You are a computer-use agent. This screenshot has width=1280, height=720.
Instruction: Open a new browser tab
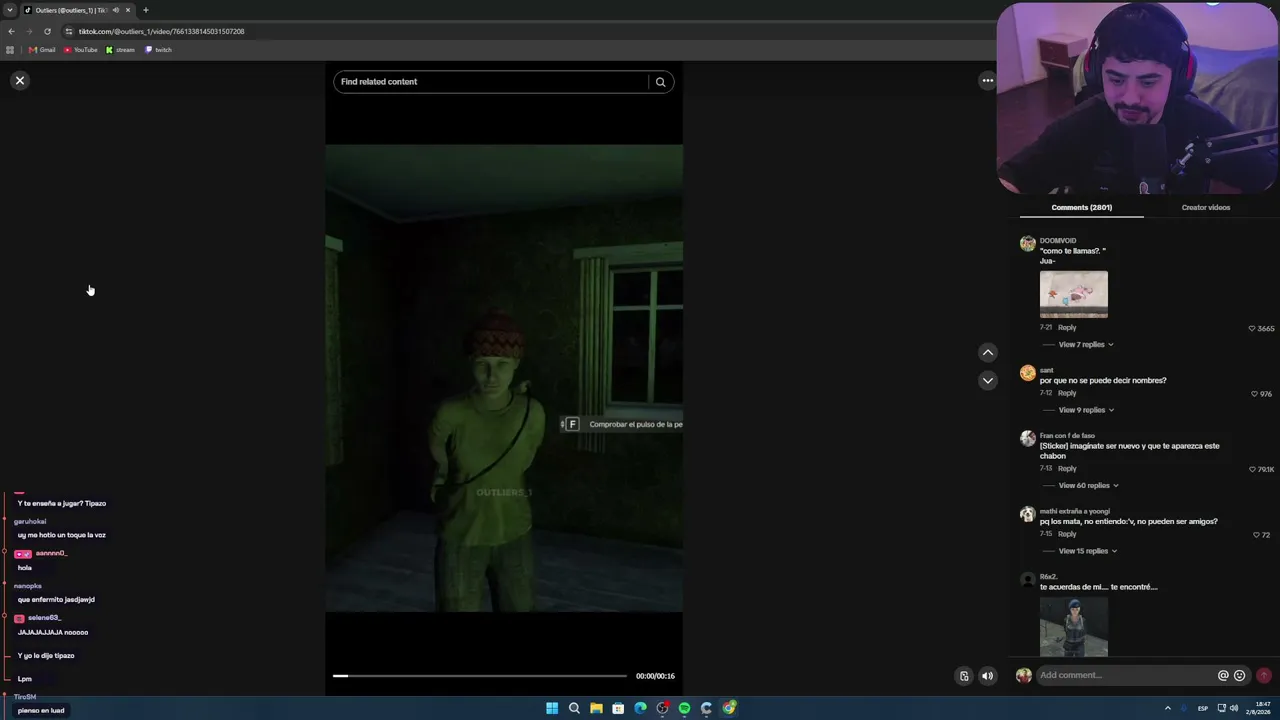[x=146, y=10]
